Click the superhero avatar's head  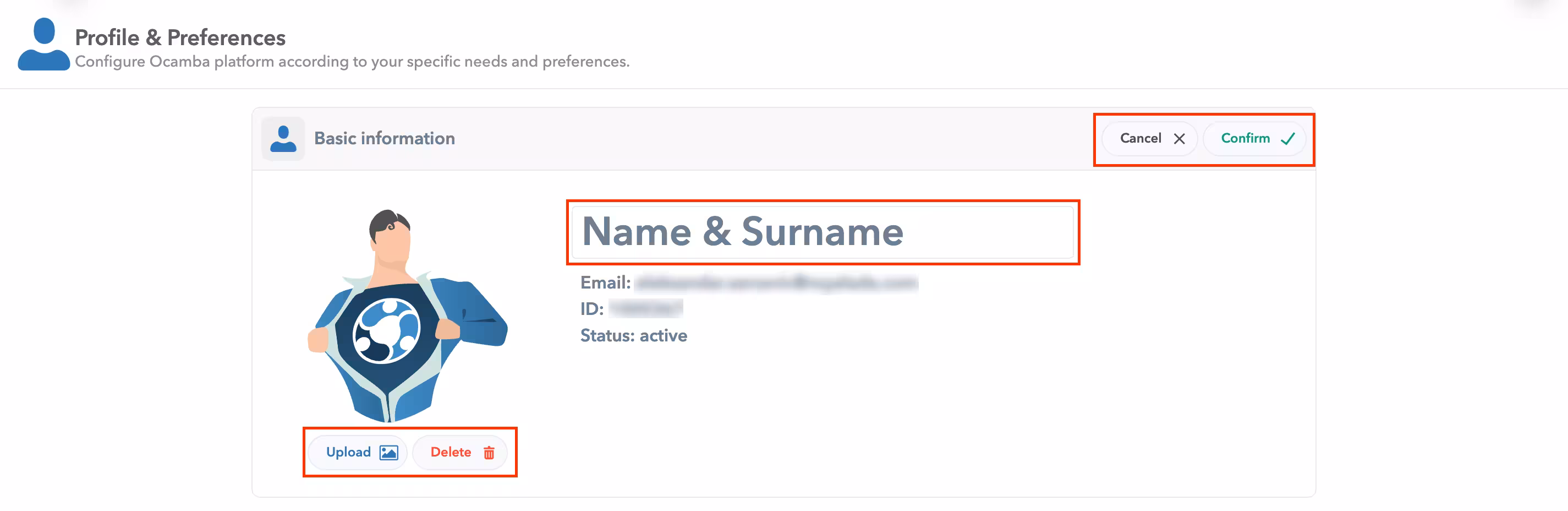390,234
